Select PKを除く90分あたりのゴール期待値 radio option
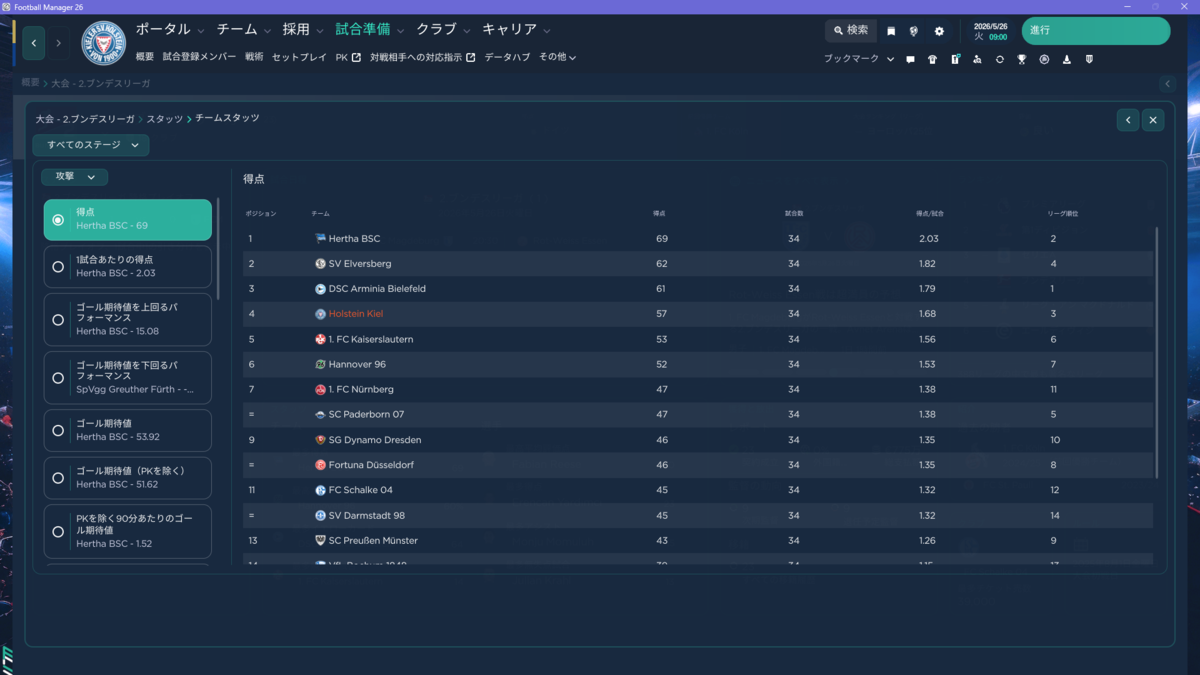 [x=128, y=531]
